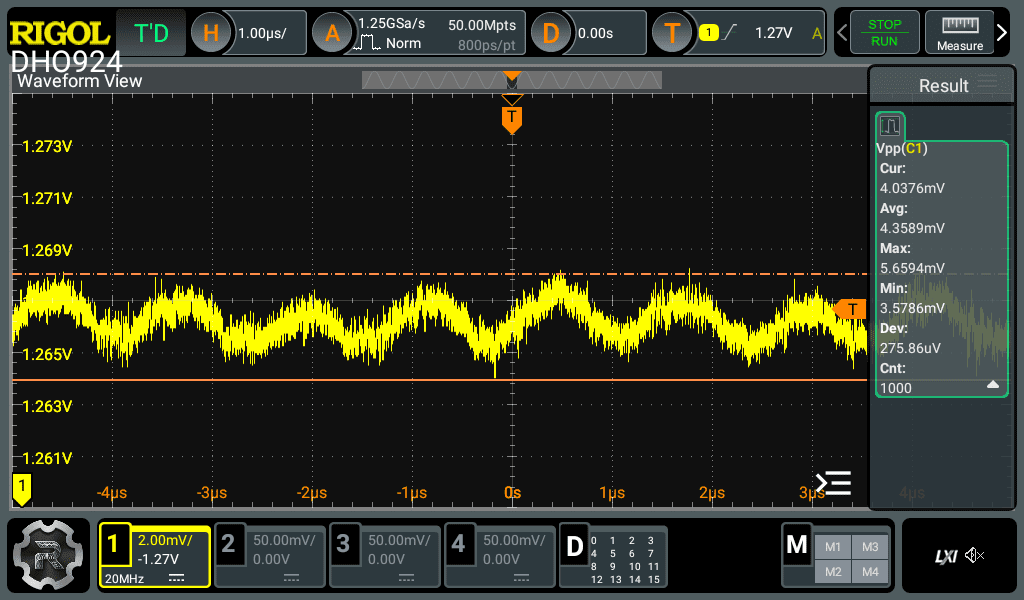
Task: Open the Trigger T settings
Action: click(x=672, y=33)
